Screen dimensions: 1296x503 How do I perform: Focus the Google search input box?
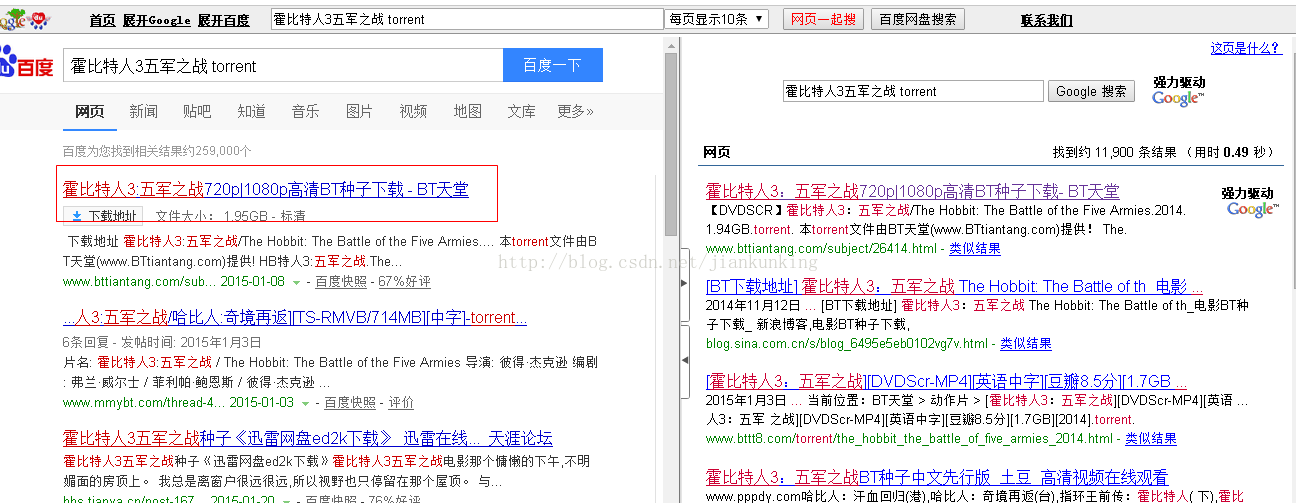tap(913, 91)
